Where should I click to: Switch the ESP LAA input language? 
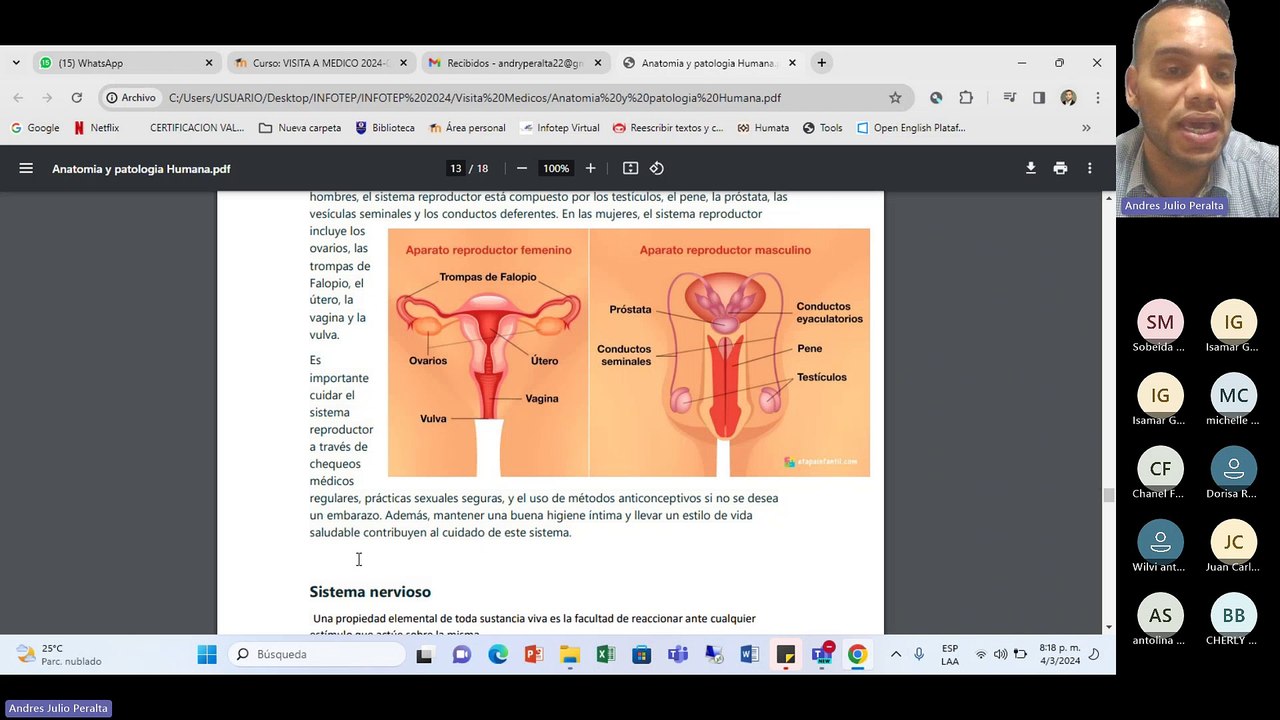(950, 655)
